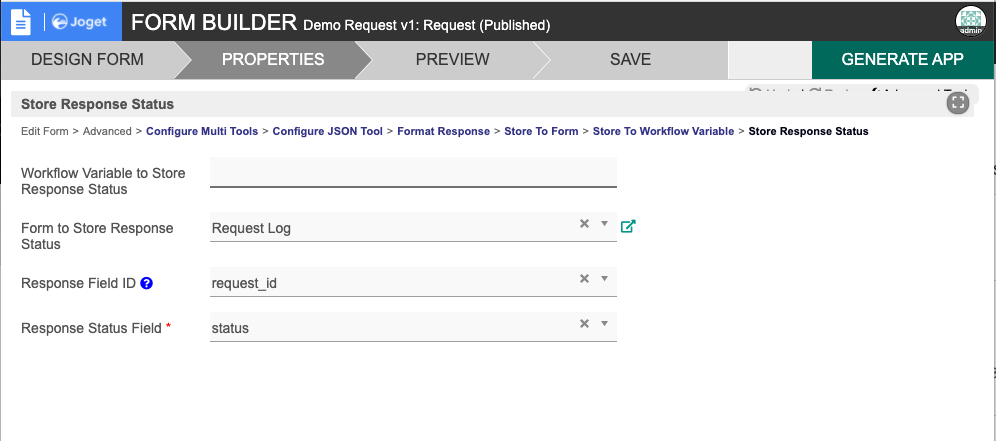Screen dimensions: 996x441
Task: Focus the Workflow Variable to Store Response Status field
Action: coord(413,172)
